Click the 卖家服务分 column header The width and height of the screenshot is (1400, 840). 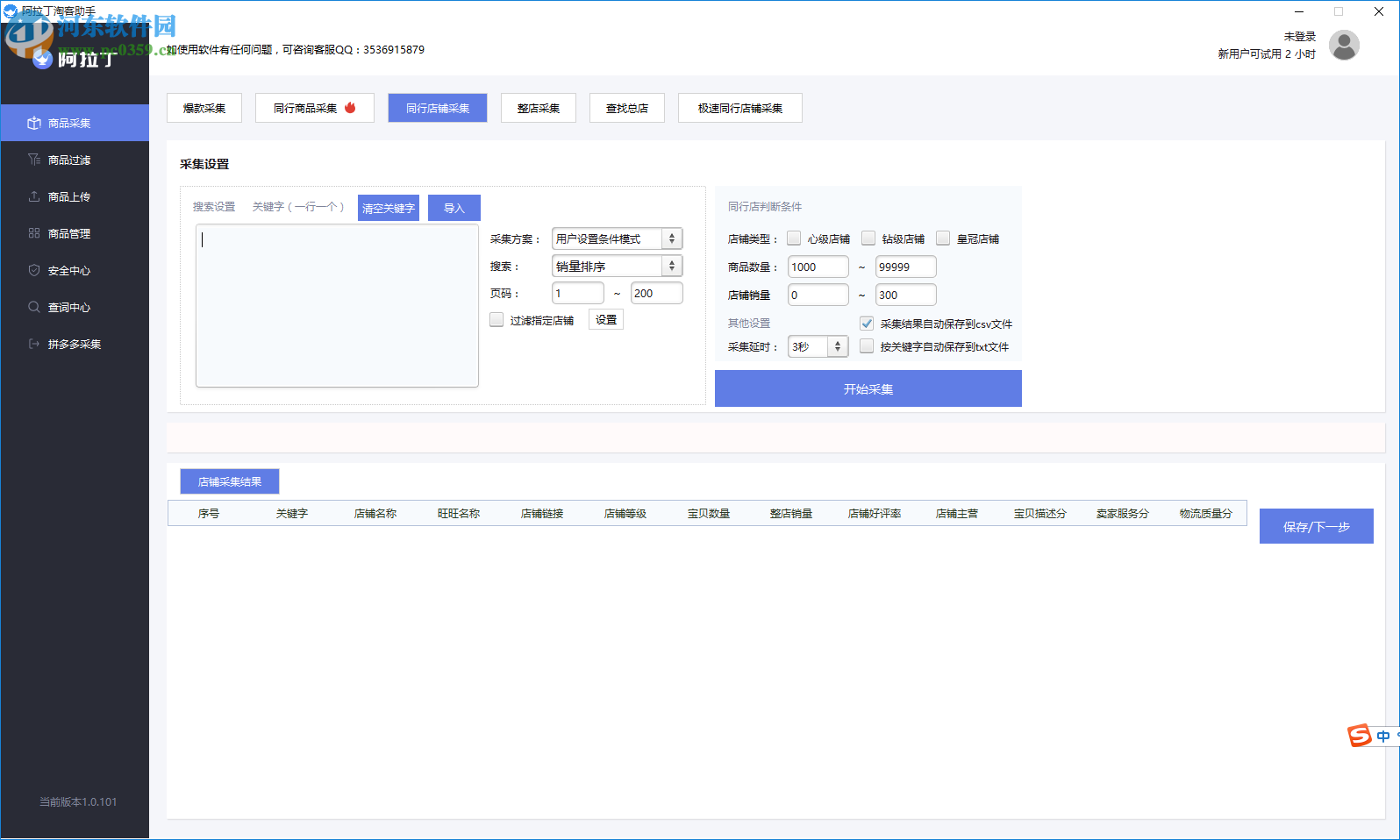point(1123,513)
